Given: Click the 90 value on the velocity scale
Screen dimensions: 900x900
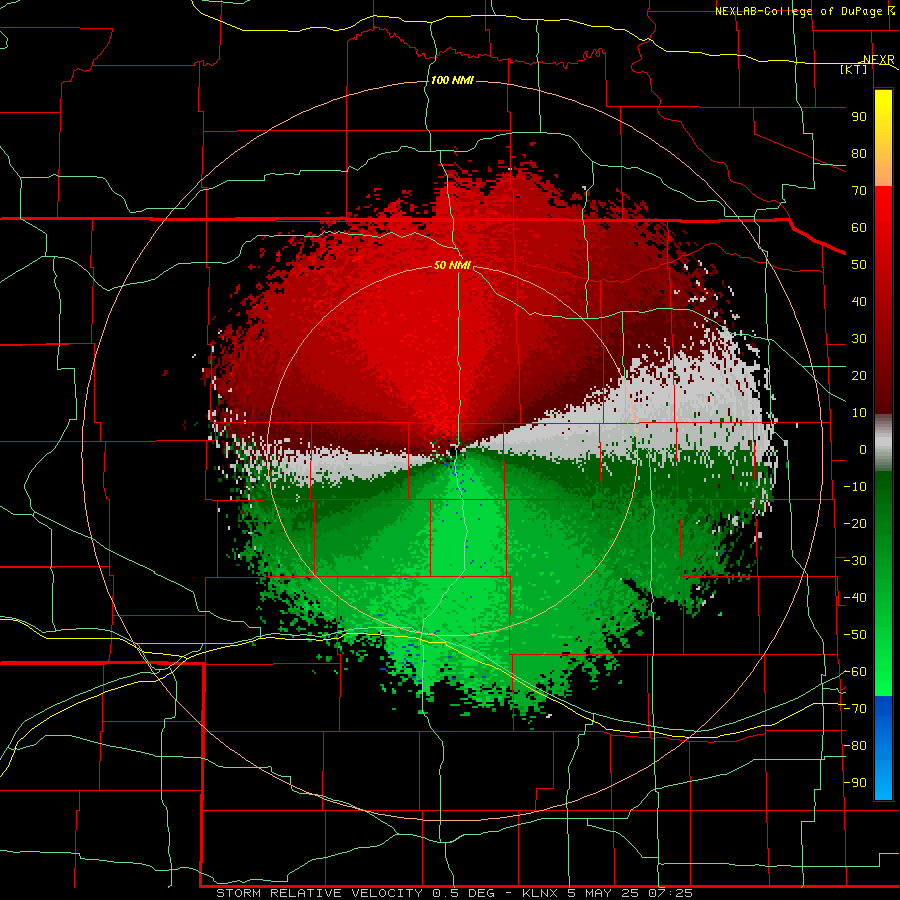Looking at the screenshot, I should click(859, 117).
